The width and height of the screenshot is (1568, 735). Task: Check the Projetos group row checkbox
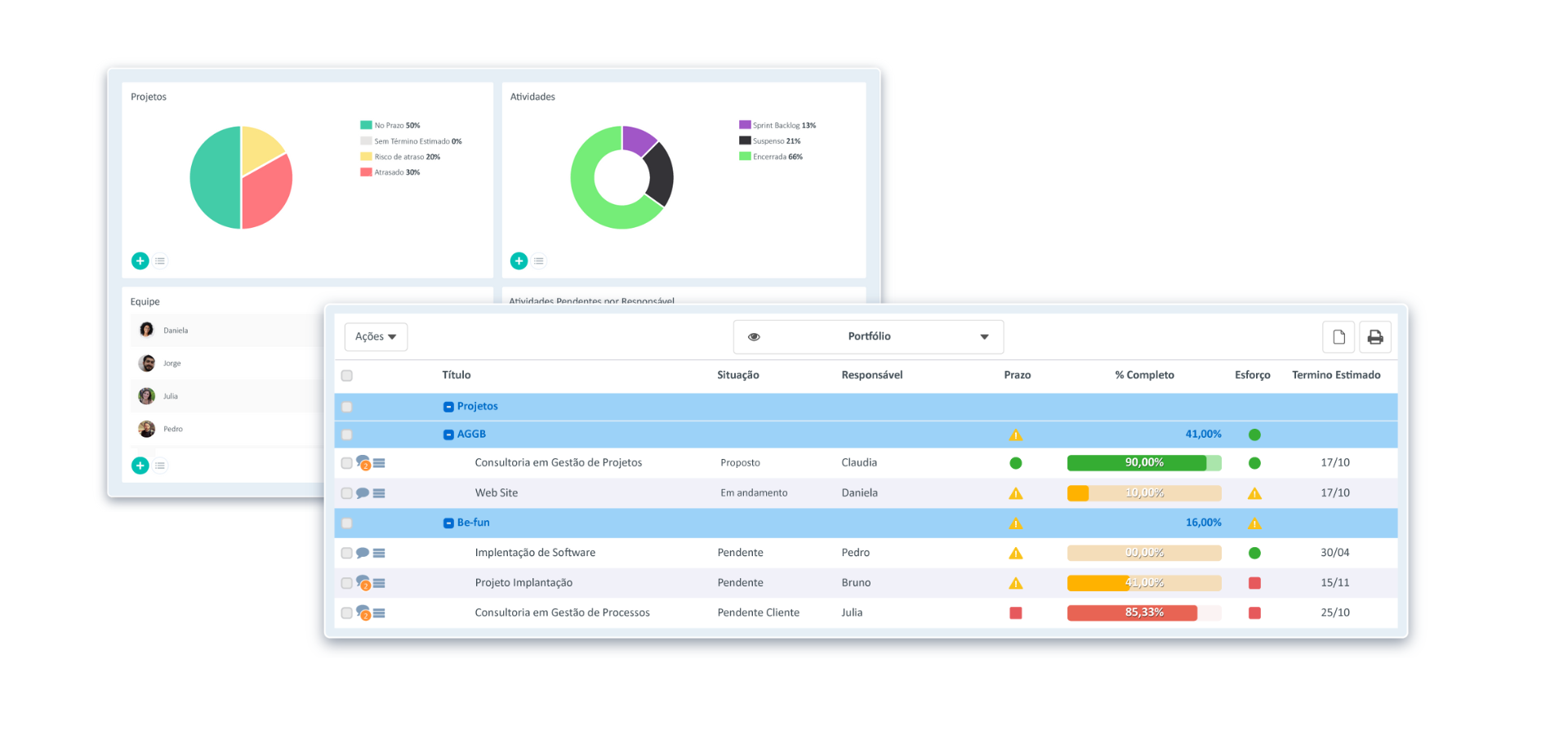pyautogui.click(x=347, y=407)
